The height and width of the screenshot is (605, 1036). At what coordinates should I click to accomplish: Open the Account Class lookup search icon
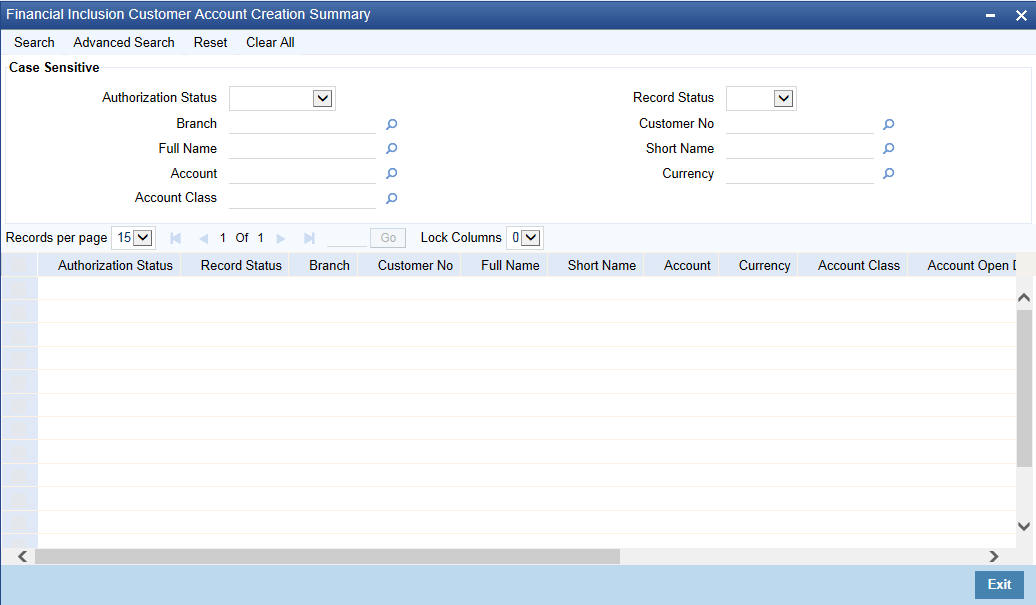pyautogui.click(x=391, y=198)
